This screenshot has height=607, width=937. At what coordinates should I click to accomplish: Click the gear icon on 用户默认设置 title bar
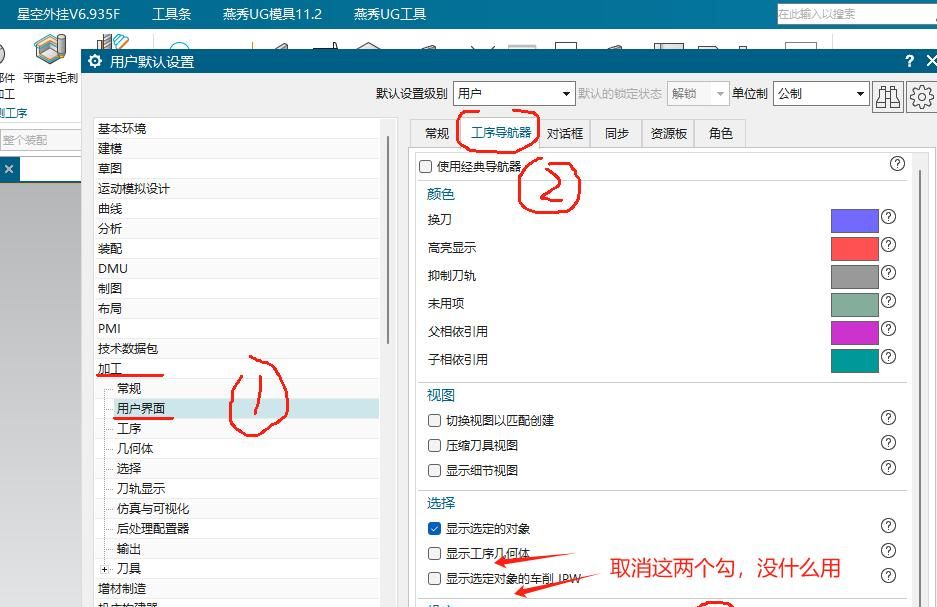click(x=94, y=60)
